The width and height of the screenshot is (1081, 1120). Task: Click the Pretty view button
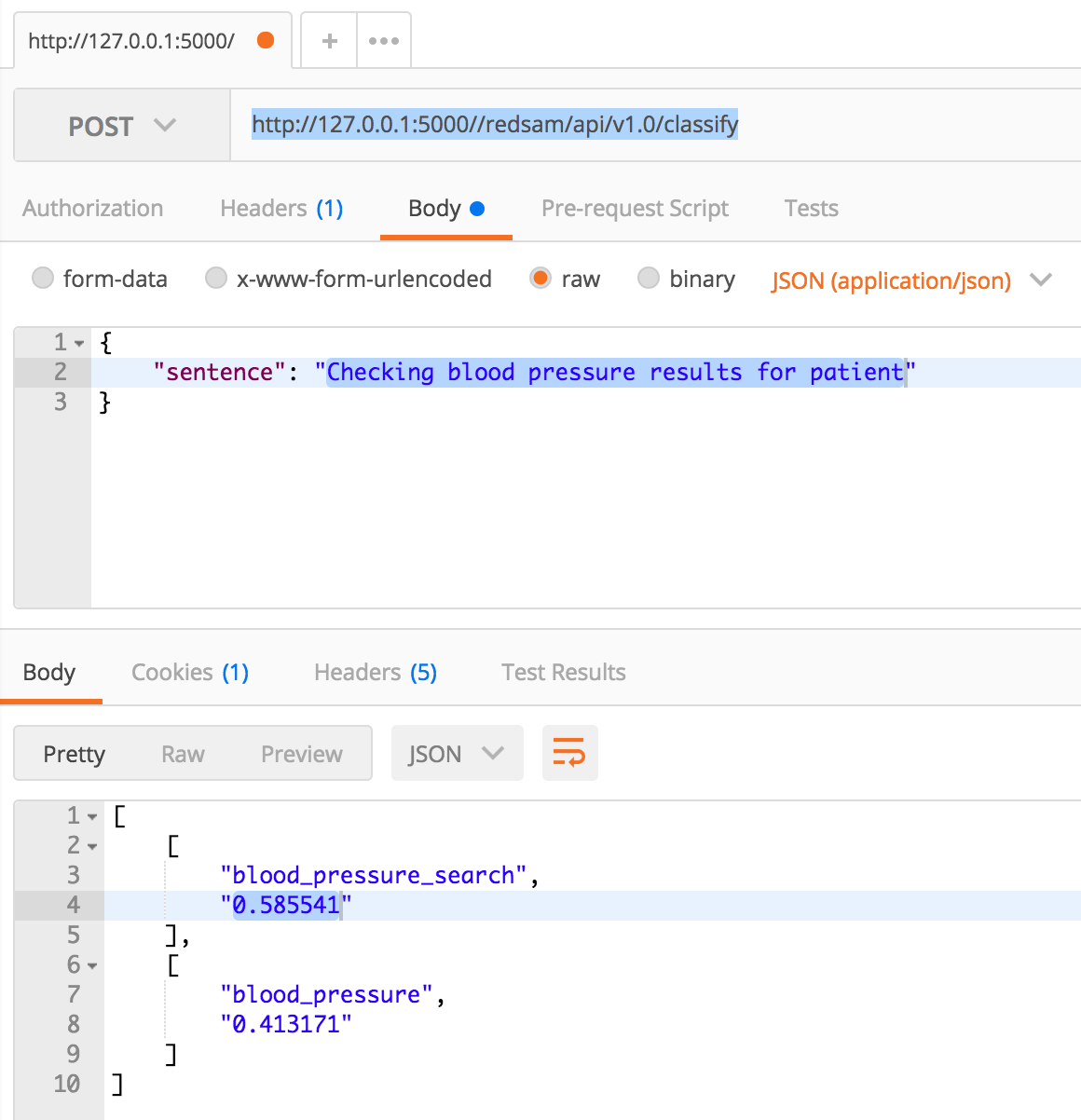pyautogui.click(x=75, y=753)
